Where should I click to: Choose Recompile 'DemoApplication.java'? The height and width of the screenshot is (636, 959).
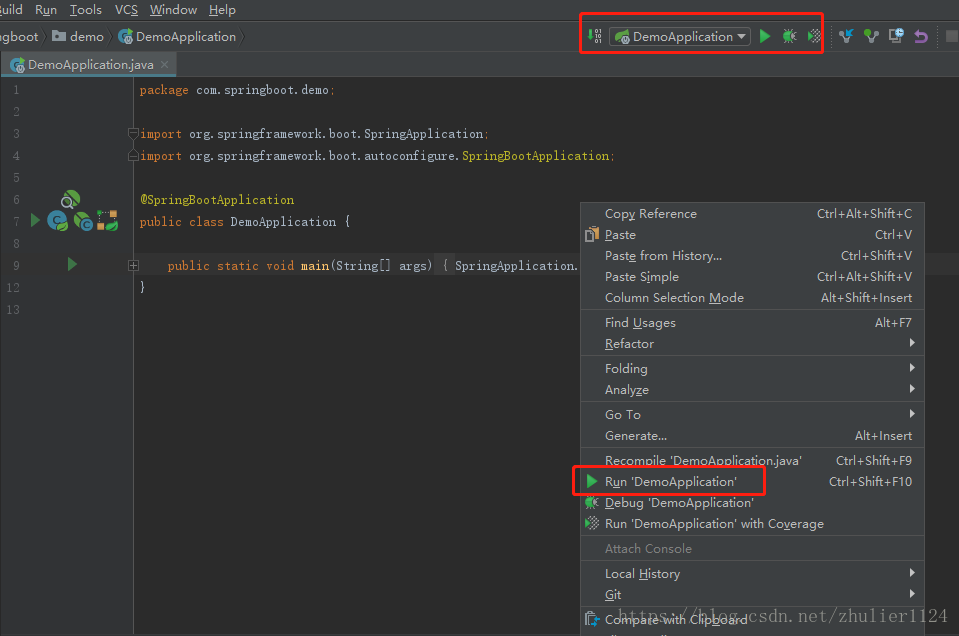(752, 460)
